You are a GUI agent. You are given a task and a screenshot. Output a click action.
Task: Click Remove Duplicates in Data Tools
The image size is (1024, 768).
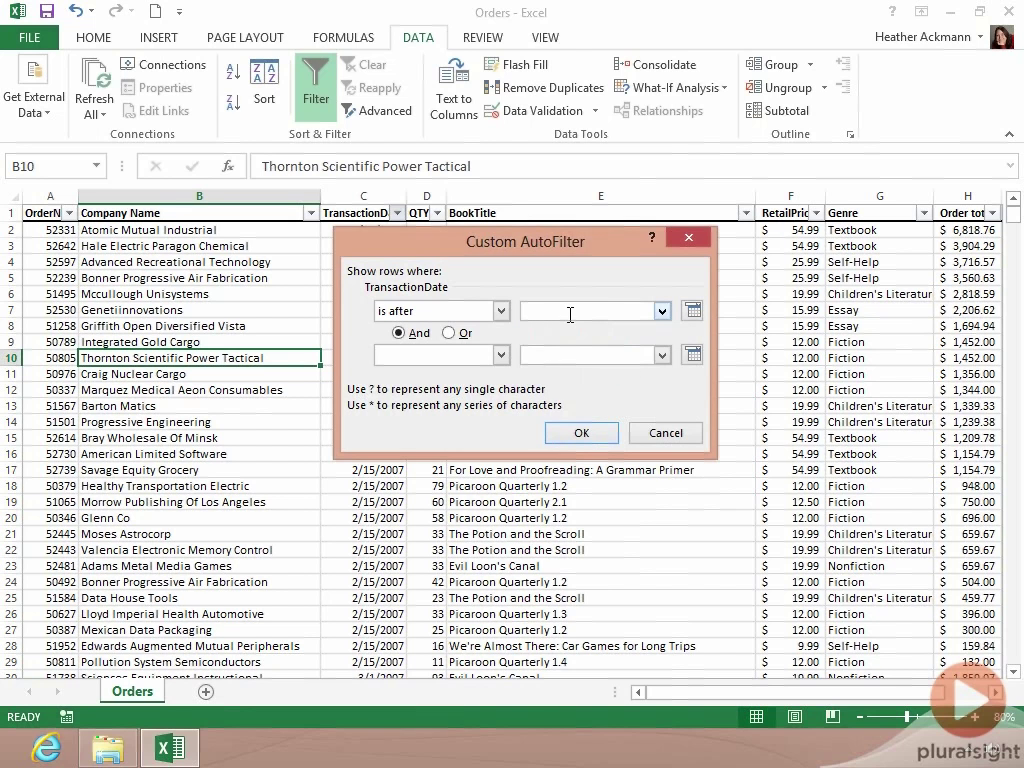(x=544, y=88)
